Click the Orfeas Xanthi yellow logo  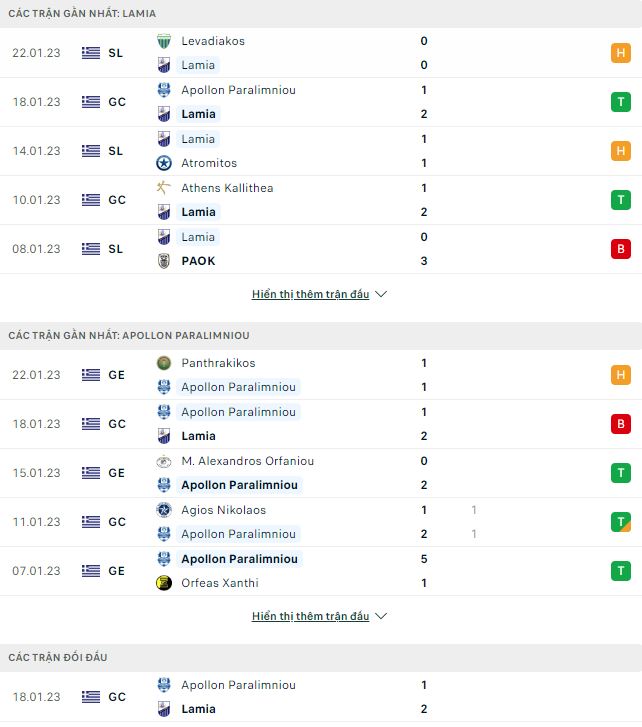click(164, 583)
